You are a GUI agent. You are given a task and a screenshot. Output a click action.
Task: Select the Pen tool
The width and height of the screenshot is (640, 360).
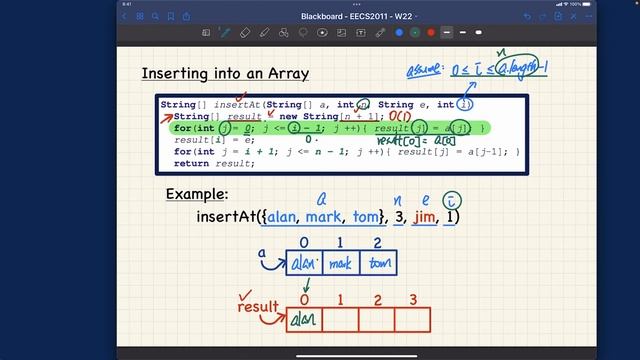click(x=225, y=33)
